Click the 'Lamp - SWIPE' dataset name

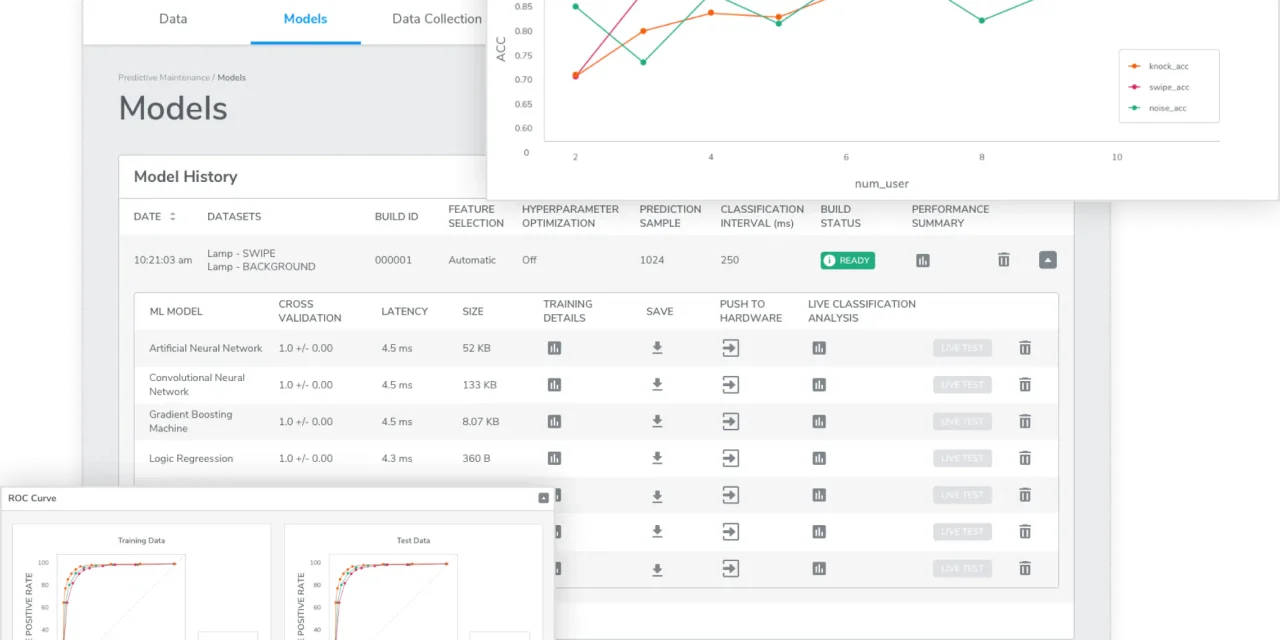[241, 253]
